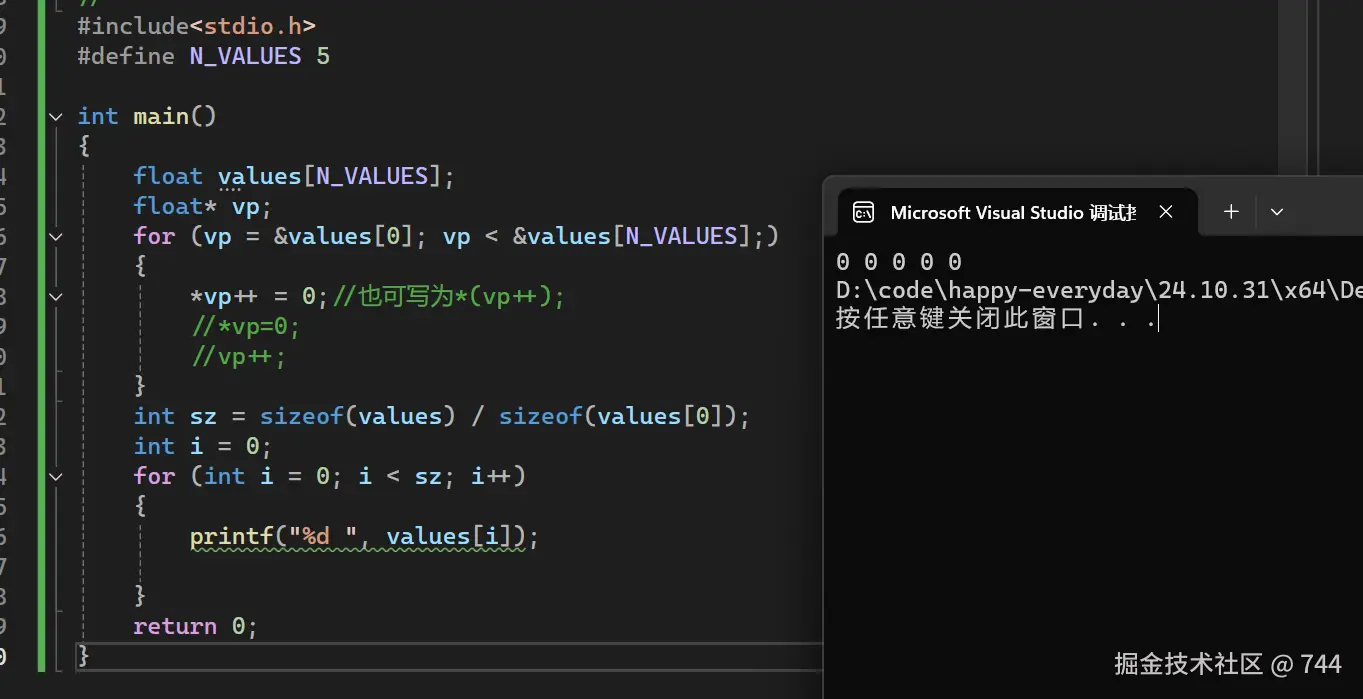Screen dimensions: 1363x699
Task: Select the N_VALUES macro definition
Action: click(246, 56)
